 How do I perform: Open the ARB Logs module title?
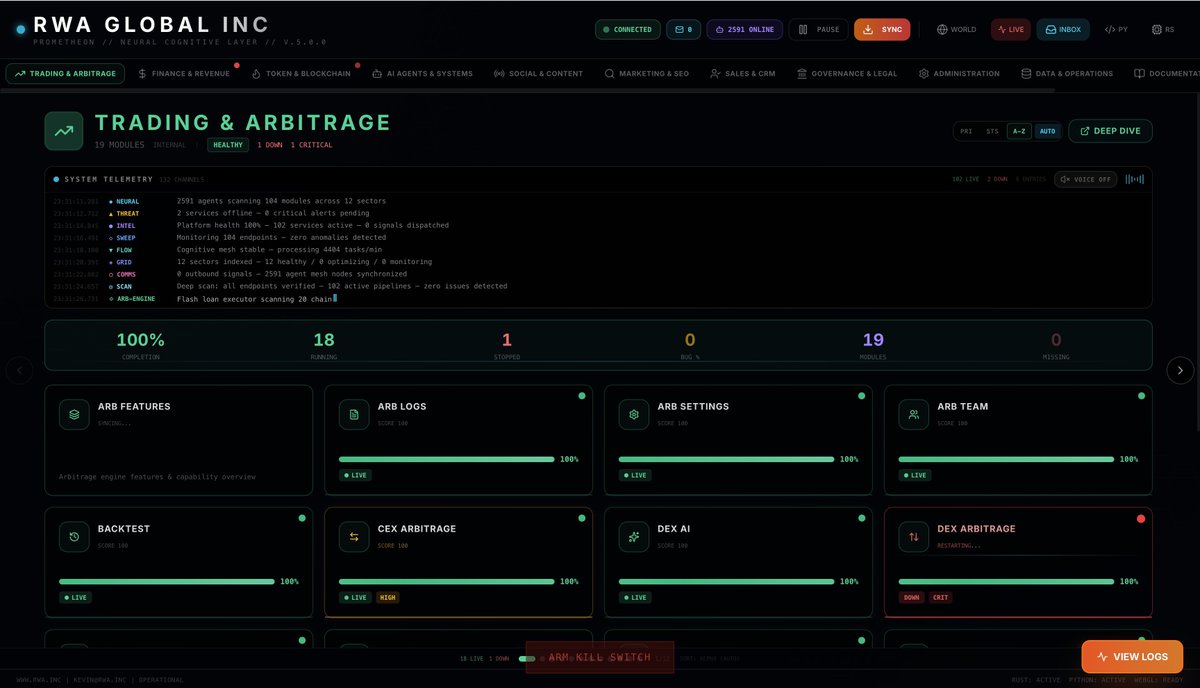pos(402,407)
